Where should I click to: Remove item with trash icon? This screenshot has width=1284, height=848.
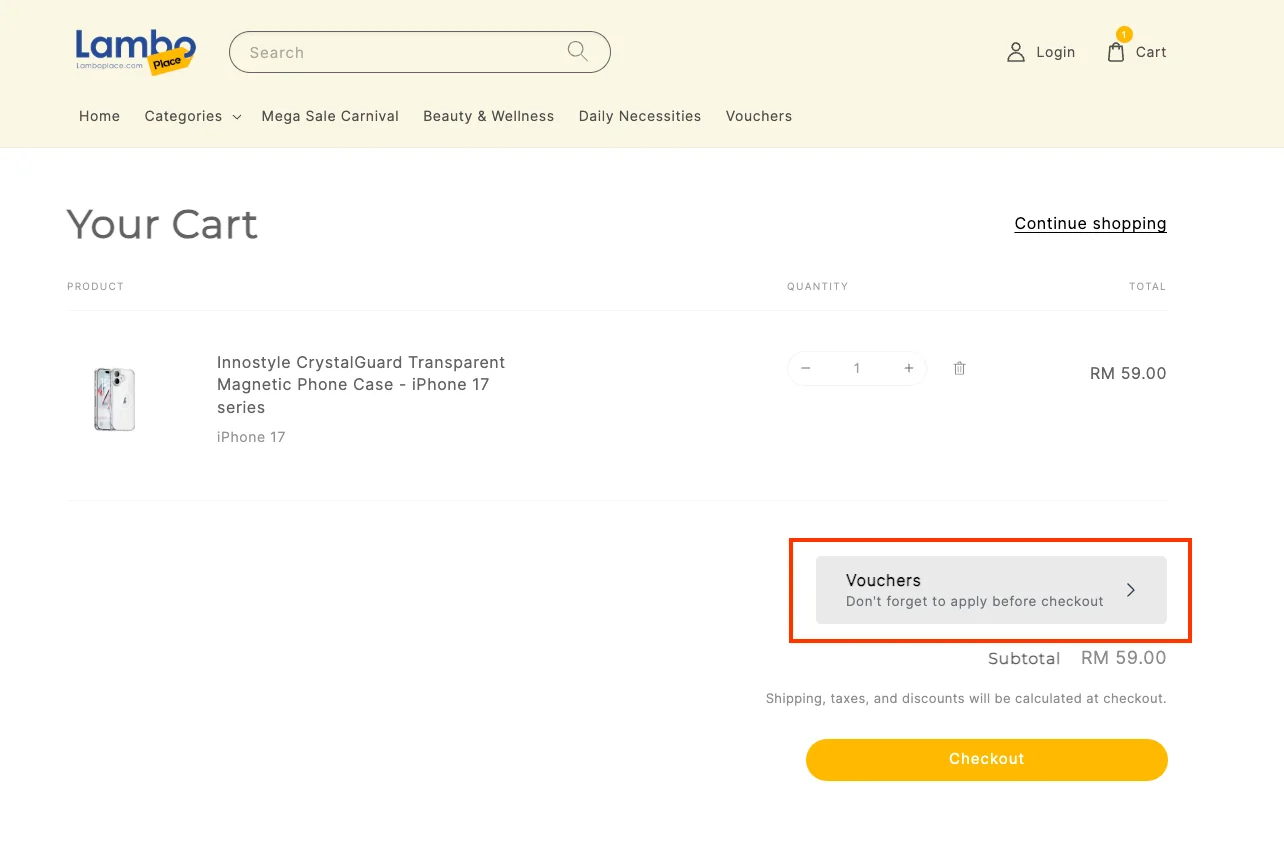[x=959, y=368]
